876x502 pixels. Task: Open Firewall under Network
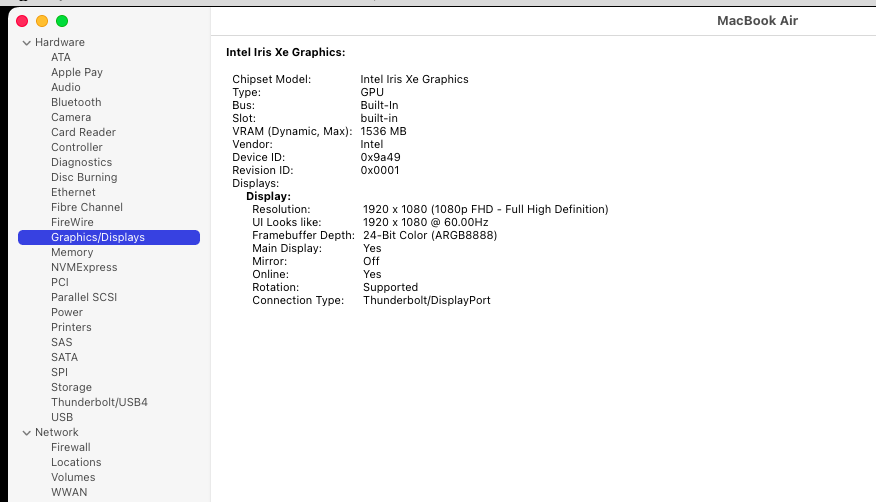click(71, 447)
